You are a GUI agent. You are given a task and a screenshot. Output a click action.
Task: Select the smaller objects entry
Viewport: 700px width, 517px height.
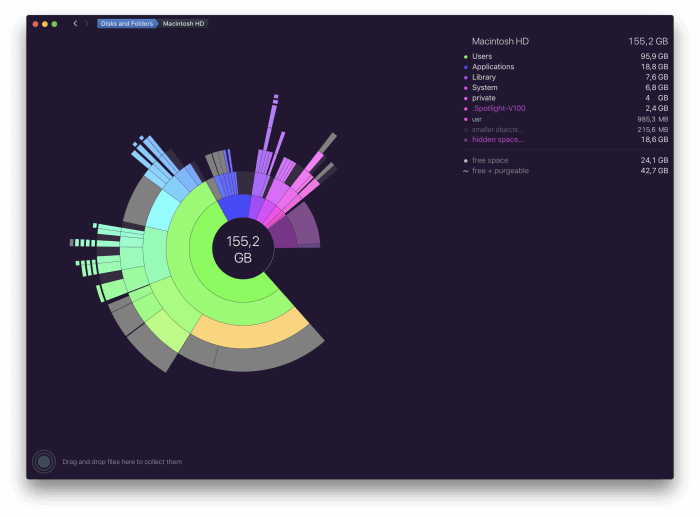(566, 129)
